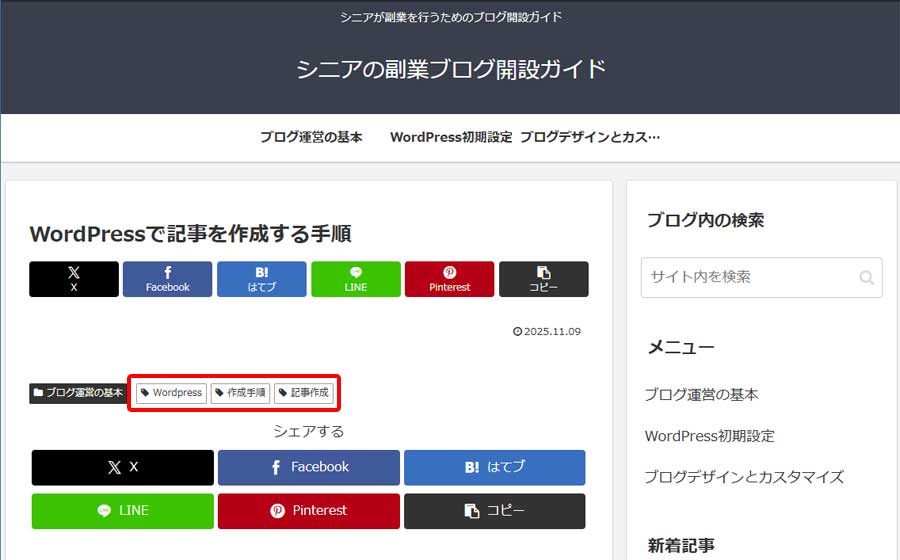Click the top コピー button

pos(544,279)
